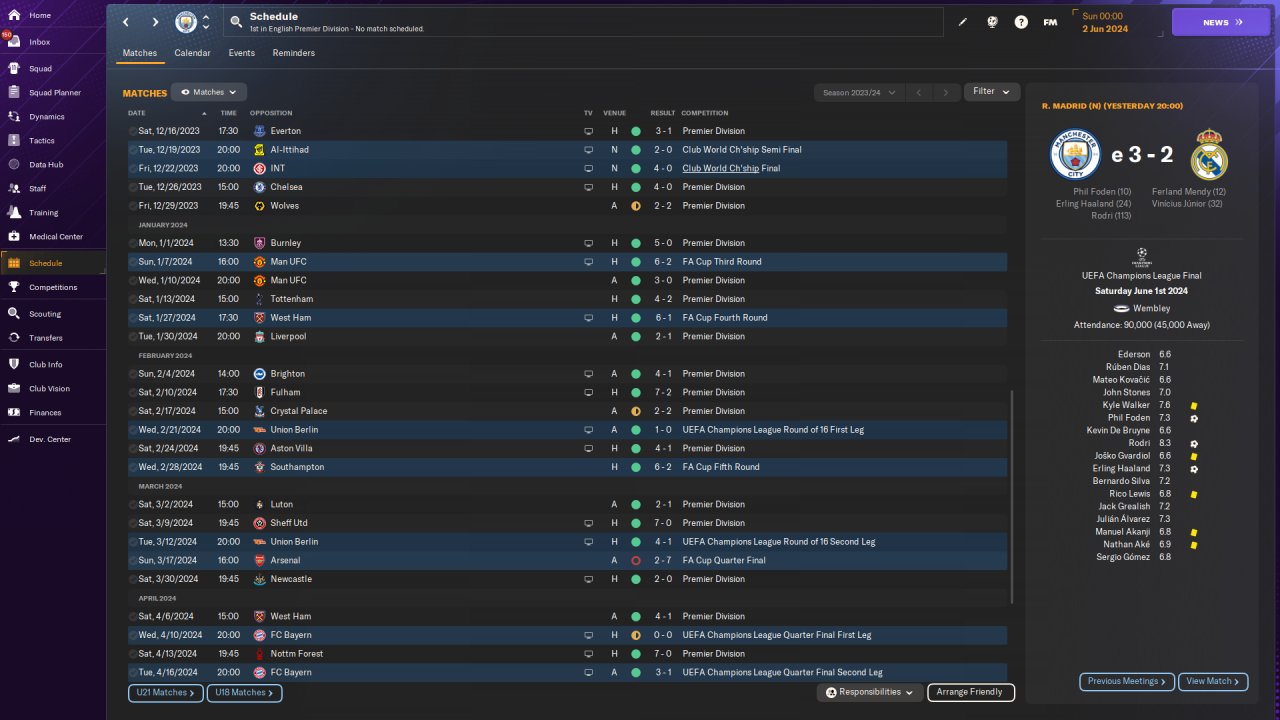Toggle the circle marker for Arsenal match
The image size is (1280, 720).
133,560
